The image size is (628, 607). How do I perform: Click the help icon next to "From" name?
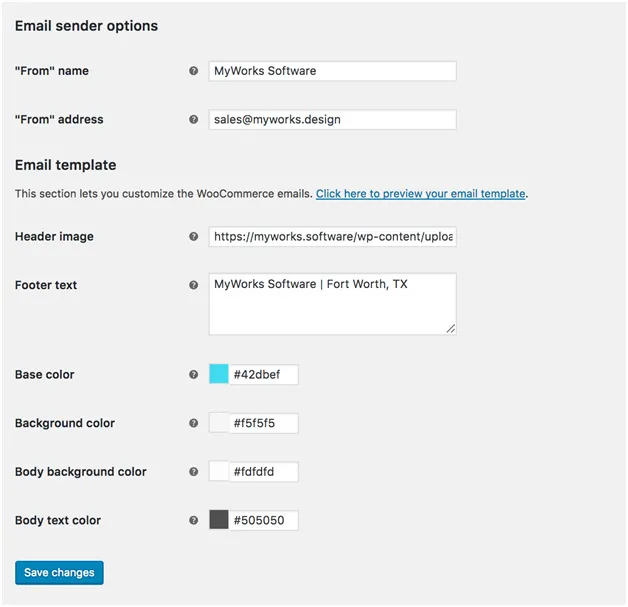pos(194,71)
